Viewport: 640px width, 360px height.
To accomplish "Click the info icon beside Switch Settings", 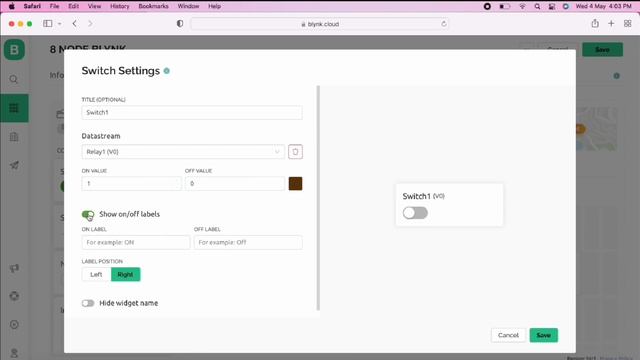I will (x=167, y=71).
